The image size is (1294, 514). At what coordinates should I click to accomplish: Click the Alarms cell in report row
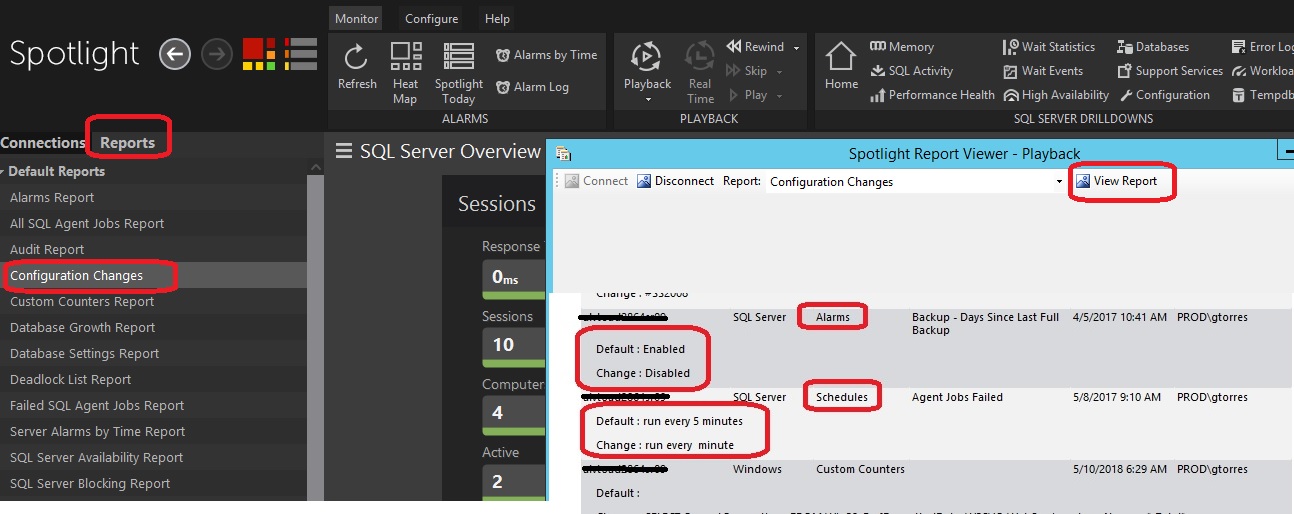pyautogui.click(x=833, y=317)
